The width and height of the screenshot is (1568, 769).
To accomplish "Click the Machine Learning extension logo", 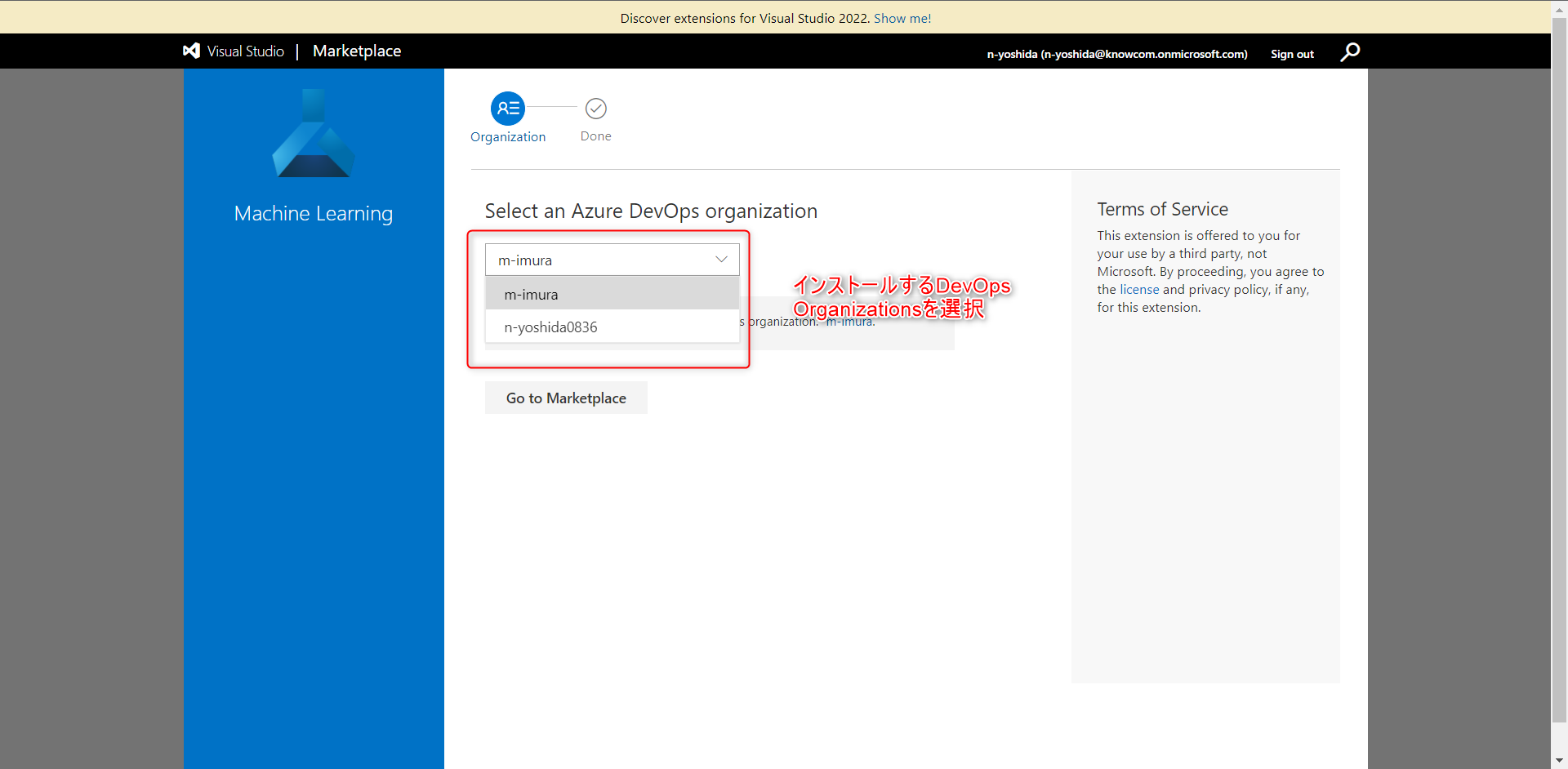I will click(314, 133).
